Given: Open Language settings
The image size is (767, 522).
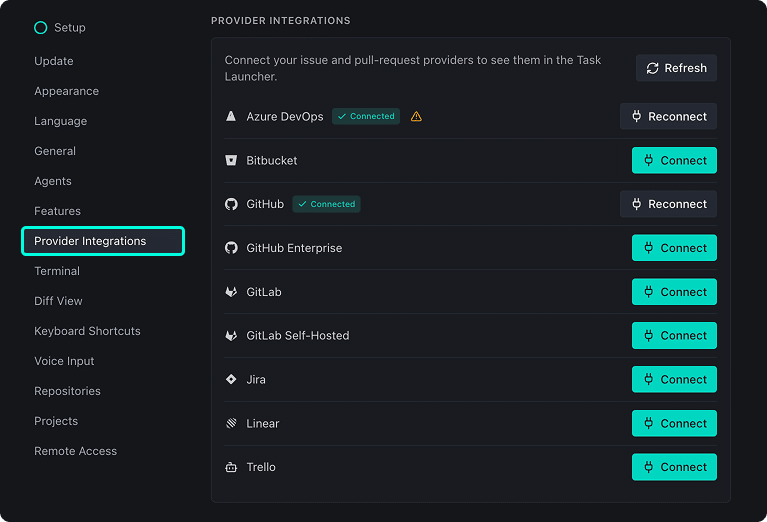Looking at the screenshot, I should 61,121.
